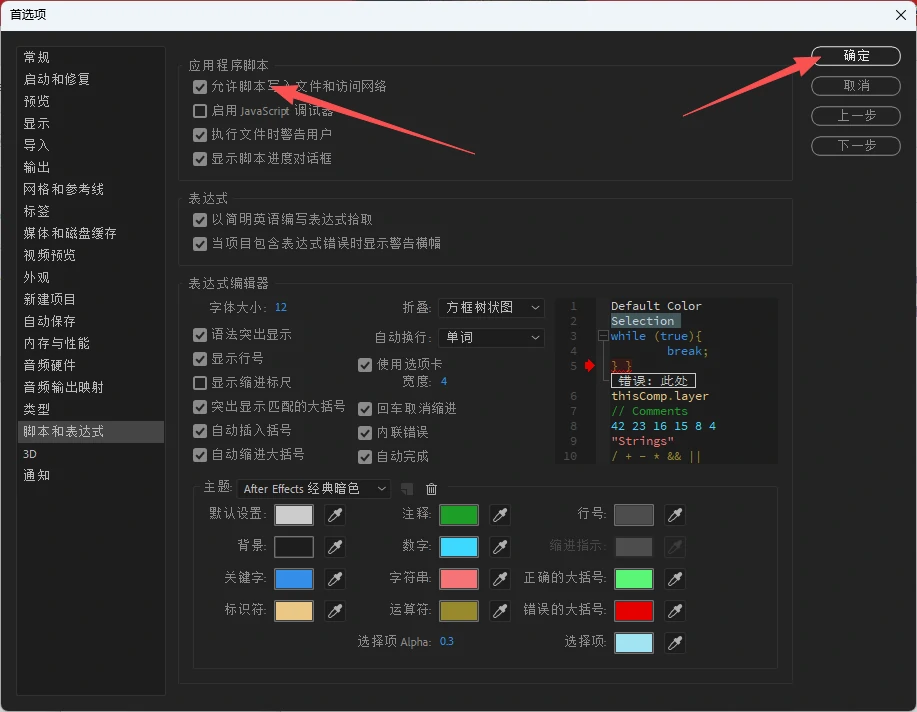This screenshot has width=917, height=712.
Task: Toggle 语法突出显示 checkbox
Action: coord(200,335)
